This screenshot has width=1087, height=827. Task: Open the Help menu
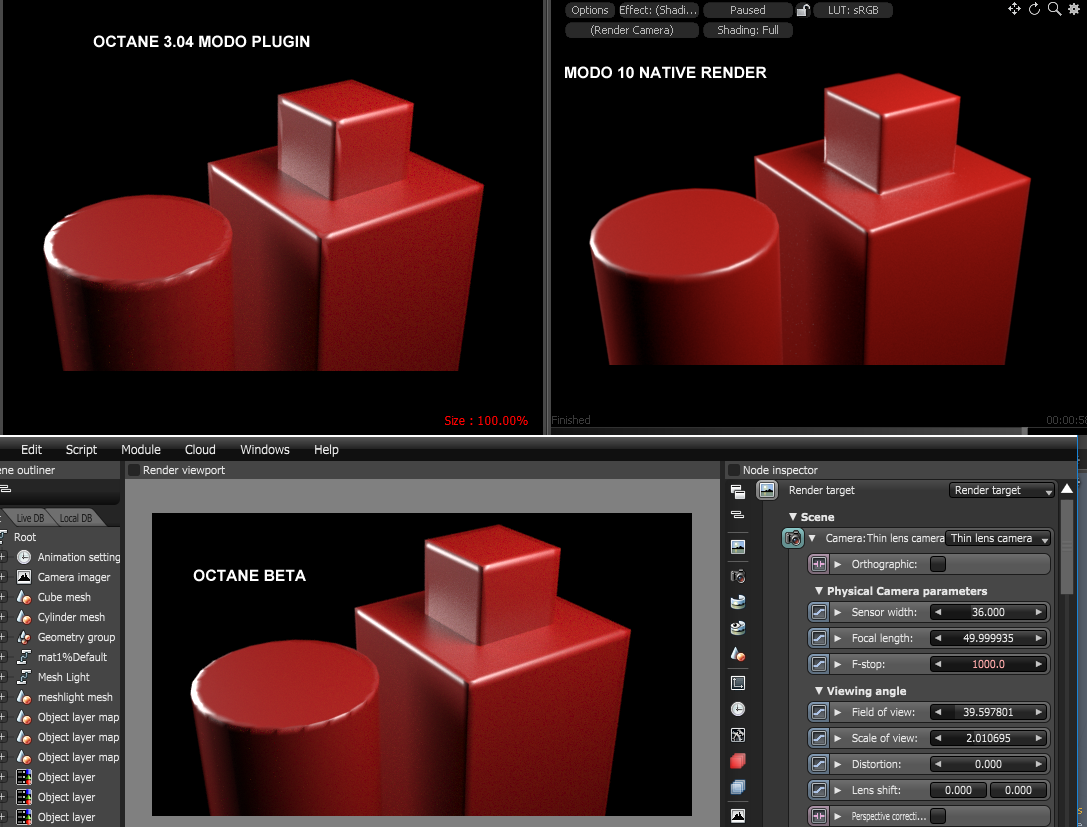pyautogui.click(x=326, y=449)
